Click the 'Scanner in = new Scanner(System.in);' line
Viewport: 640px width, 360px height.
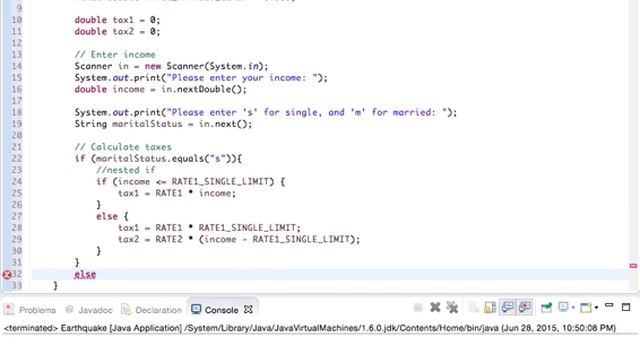pos(171,66)
